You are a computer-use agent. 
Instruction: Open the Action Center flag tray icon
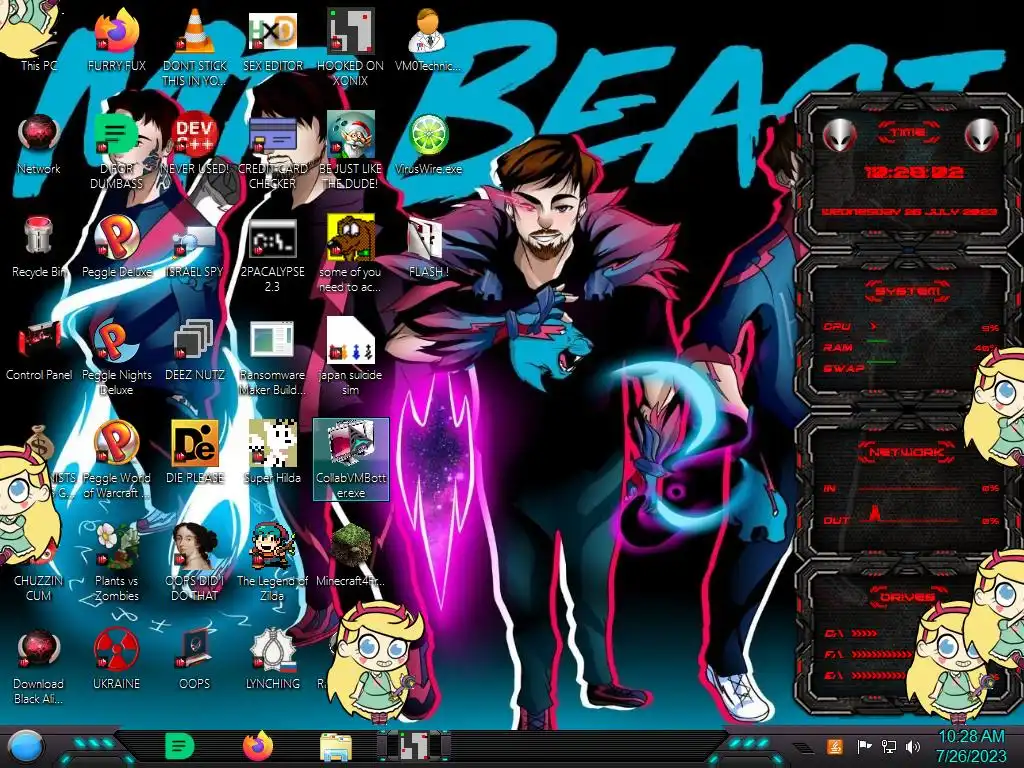[864, 746]
